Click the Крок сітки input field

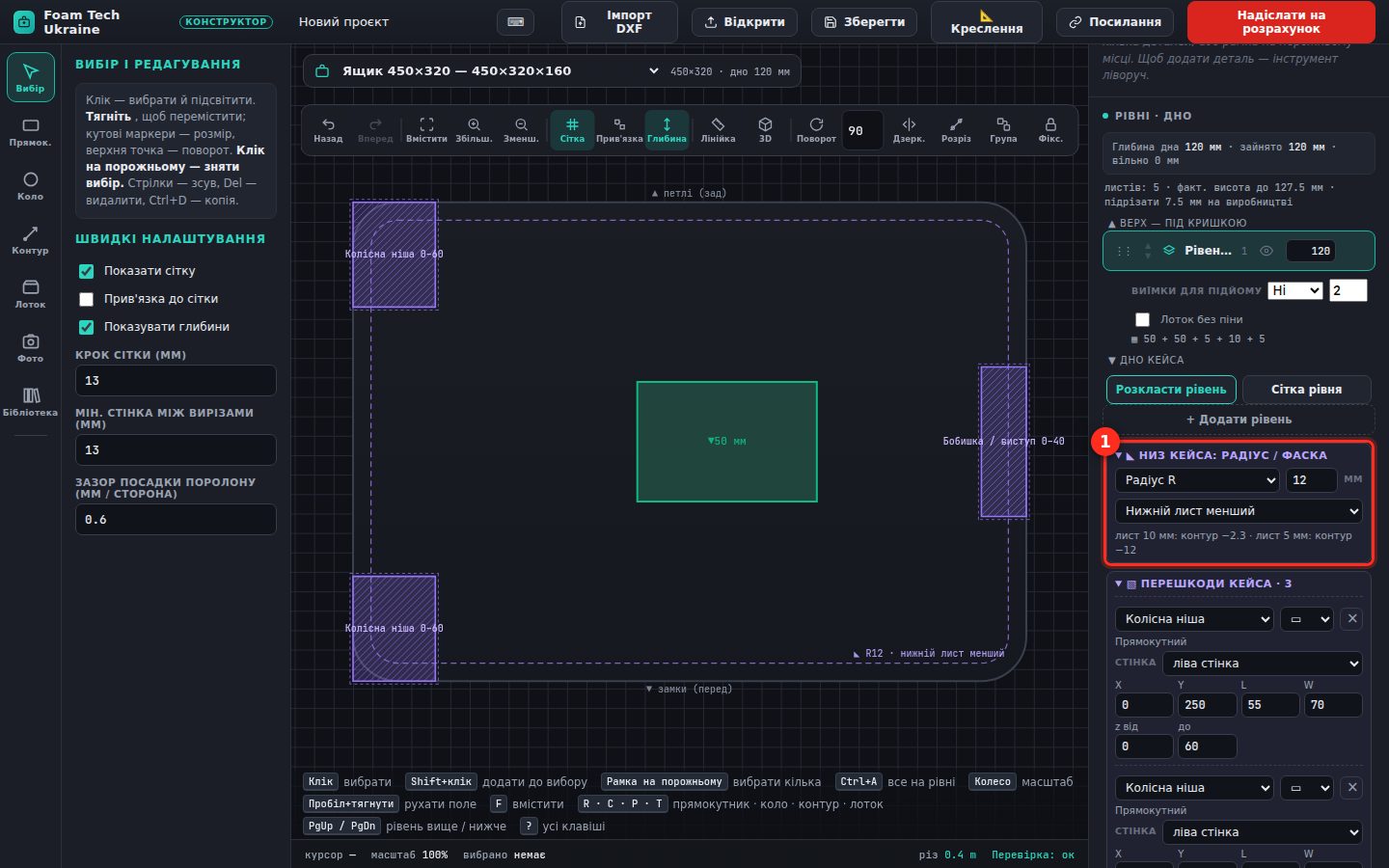click(176, 381)
